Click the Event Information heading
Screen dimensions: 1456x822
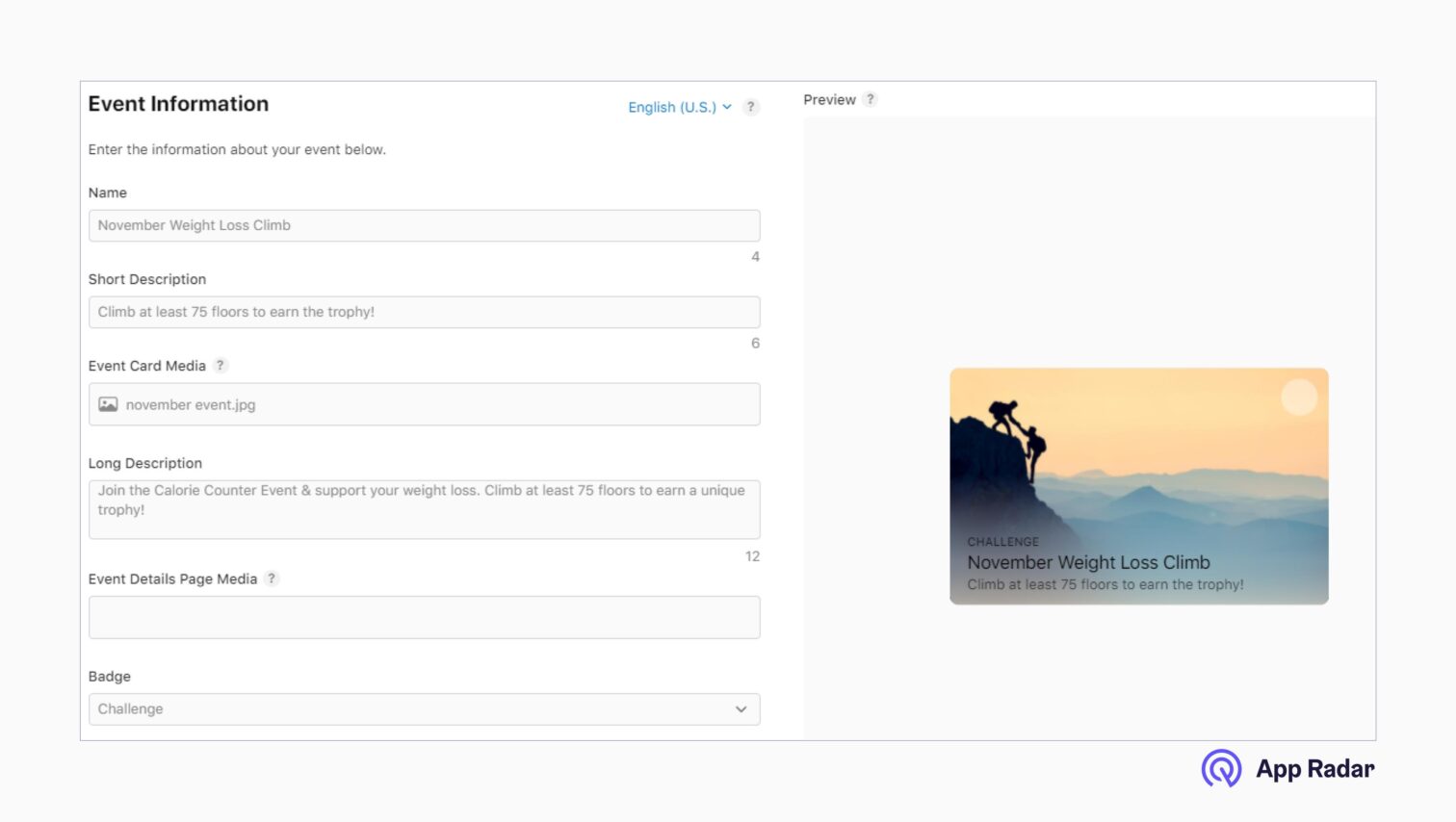[x=178, y=103]
